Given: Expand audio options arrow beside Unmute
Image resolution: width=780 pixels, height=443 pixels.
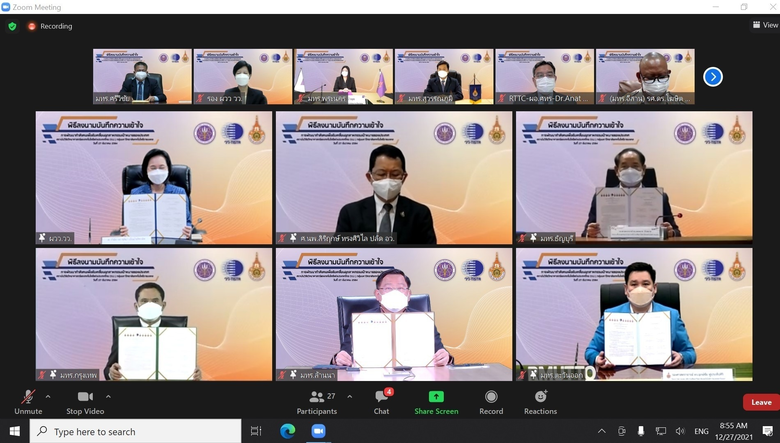Looking at the screenshot, I should (x=47, y=396).
